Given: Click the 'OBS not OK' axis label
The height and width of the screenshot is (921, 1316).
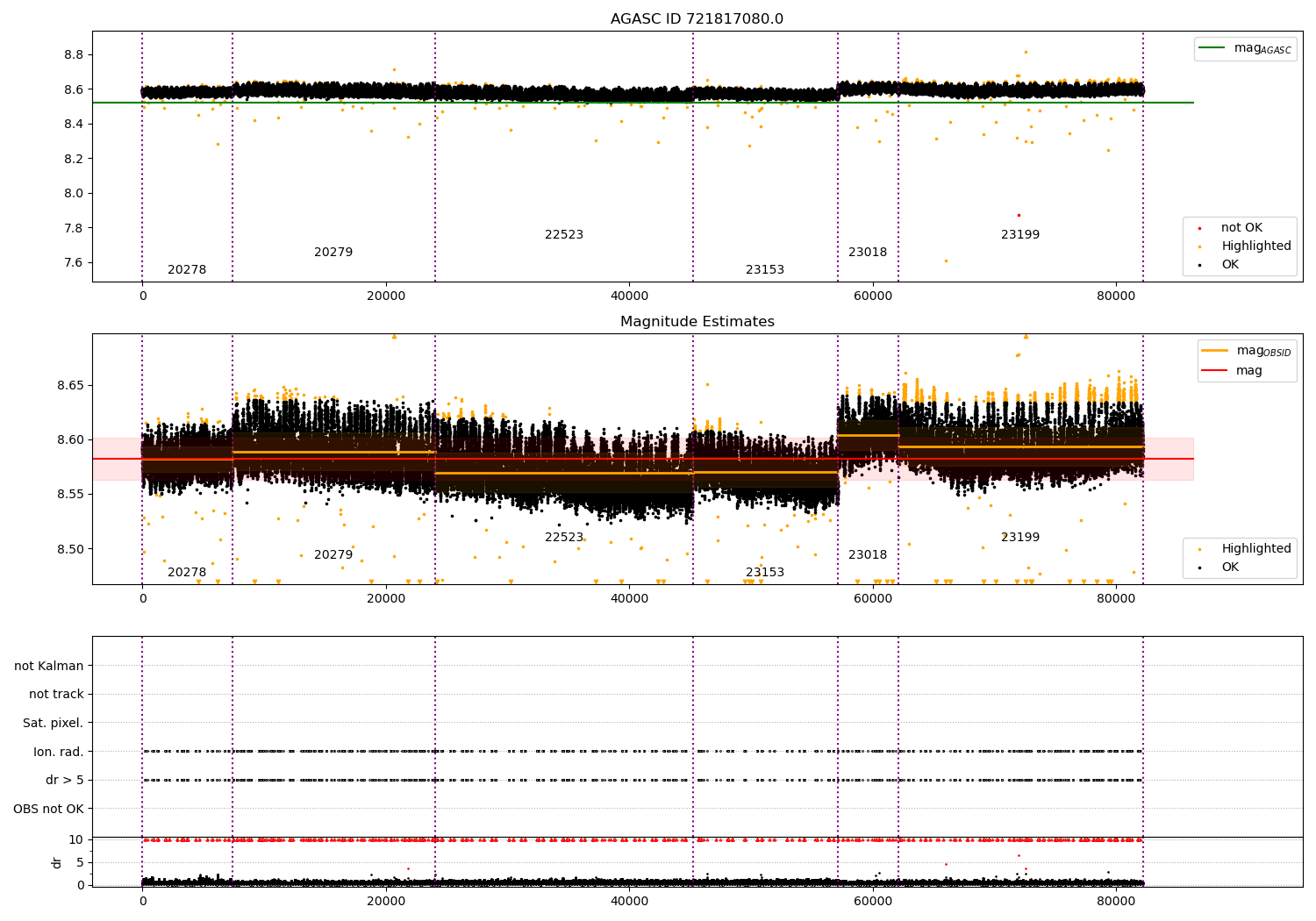Looking at the screenshot, I should click(x=49, y=810).
